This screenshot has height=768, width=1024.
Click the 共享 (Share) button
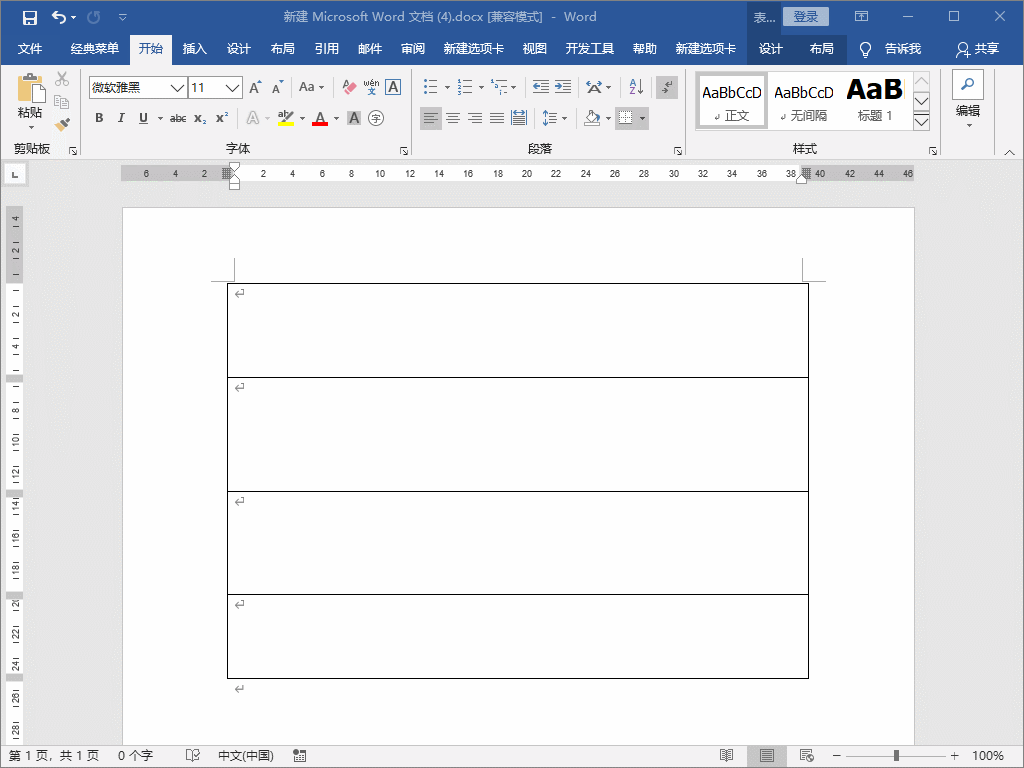pyautogui.click(x=978, y=49)
